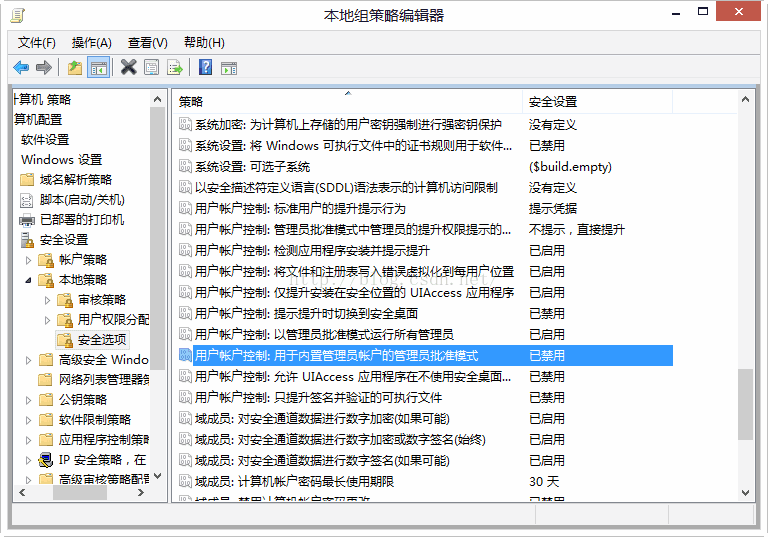Click the 安全选项 folder icon

(x=65, y=340)
